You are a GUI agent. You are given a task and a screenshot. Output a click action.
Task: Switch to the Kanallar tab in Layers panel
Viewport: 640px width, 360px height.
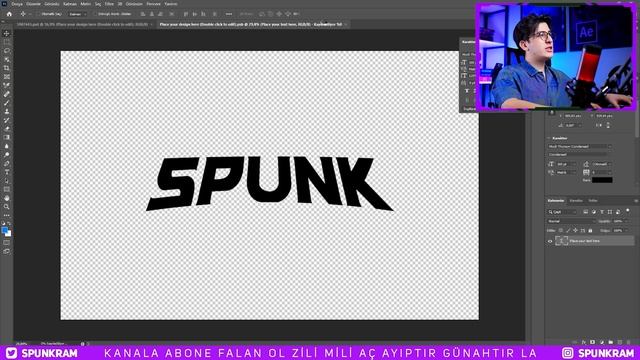coord(576,201)
